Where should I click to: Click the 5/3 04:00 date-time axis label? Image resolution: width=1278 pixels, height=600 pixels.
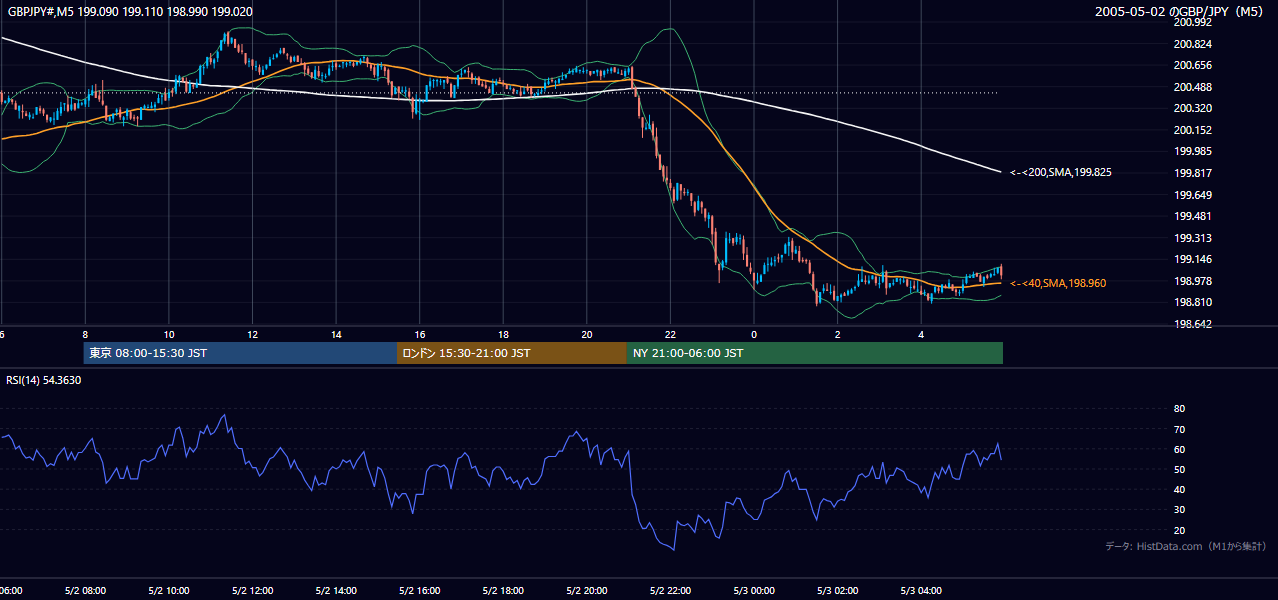(x=921, y=591)
